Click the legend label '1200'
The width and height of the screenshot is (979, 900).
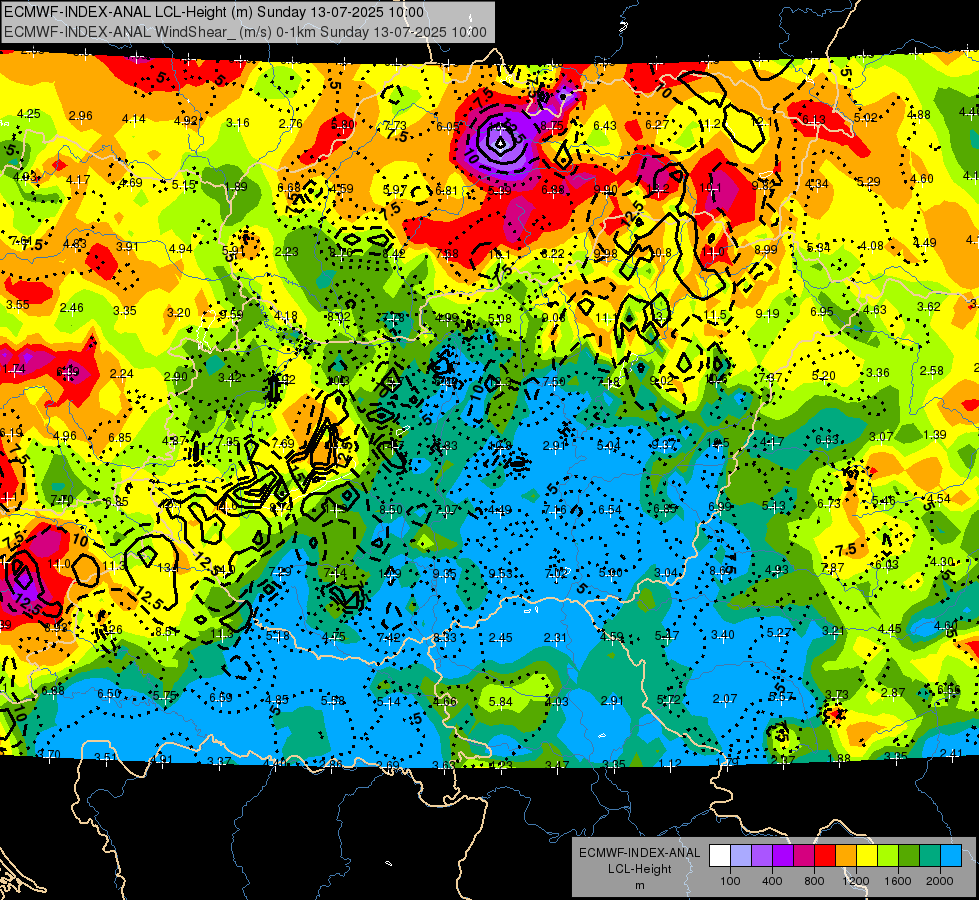pyautogui.click(x=856, y=881)
